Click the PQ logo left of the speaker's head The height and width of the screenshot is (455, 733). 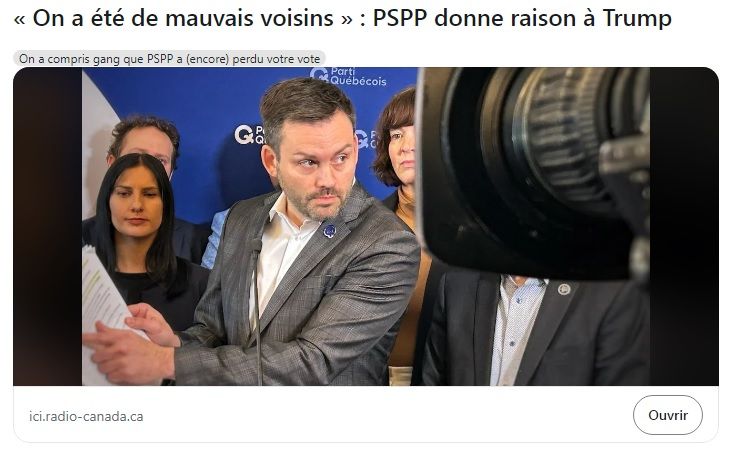pyautogui.click(x=249, y=134)
